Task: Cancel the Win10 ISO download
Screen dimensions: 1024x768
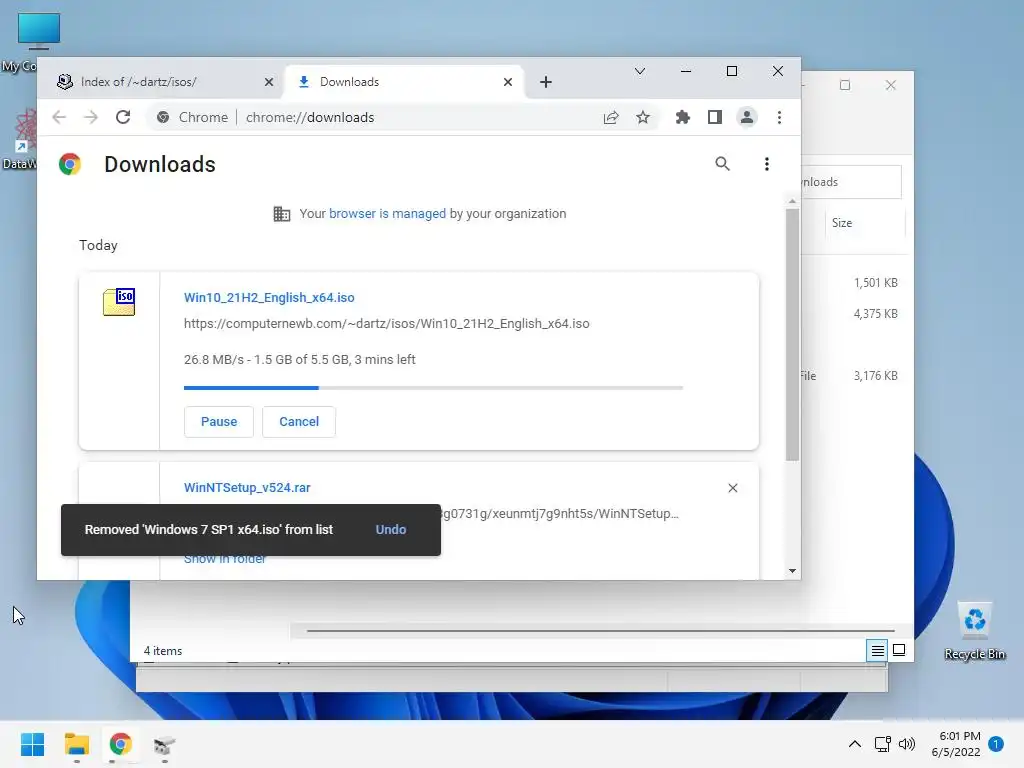Action: 299,422
